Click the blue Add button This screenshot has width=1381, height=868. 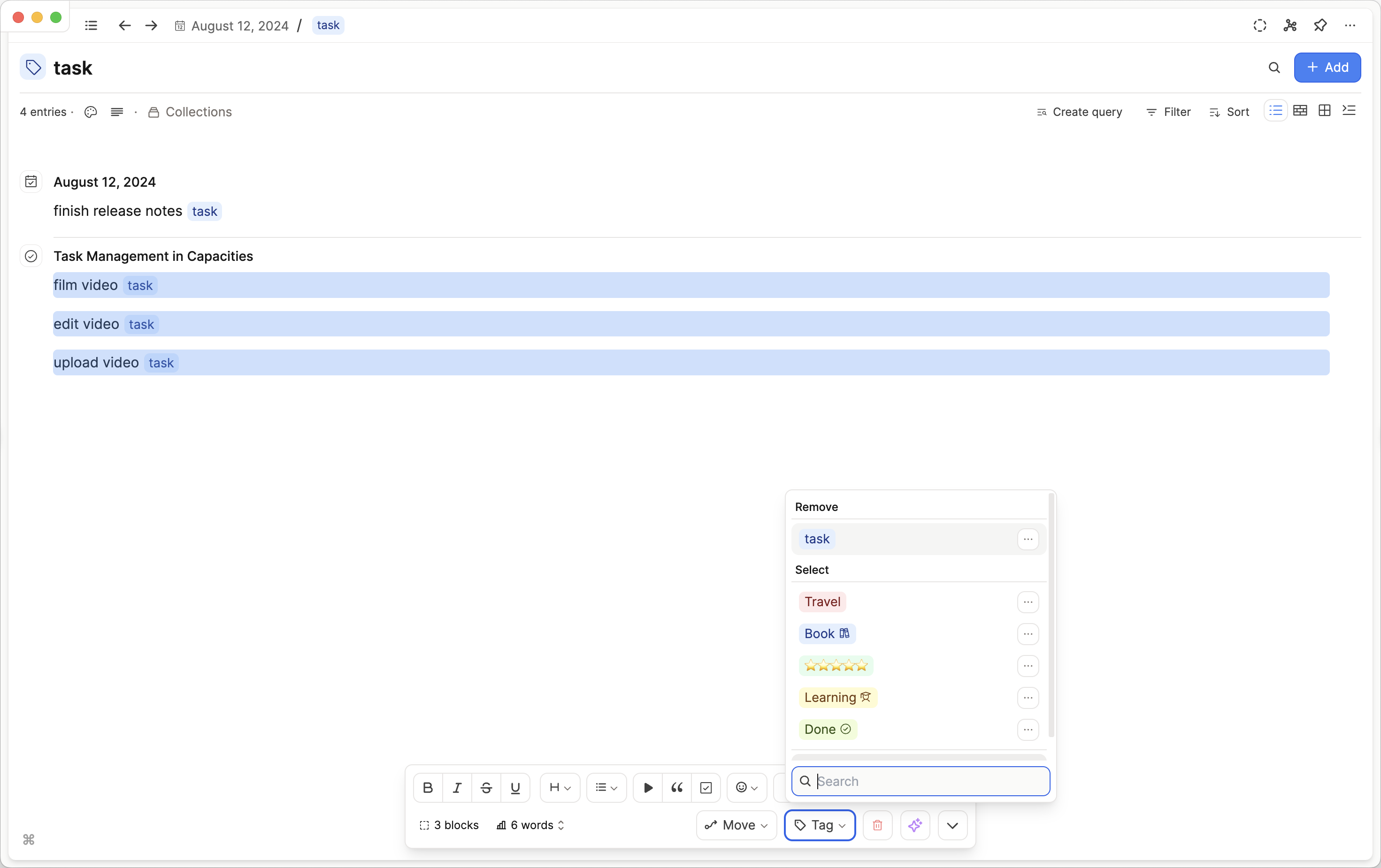pyautogui.click(x=1327, y=68)
